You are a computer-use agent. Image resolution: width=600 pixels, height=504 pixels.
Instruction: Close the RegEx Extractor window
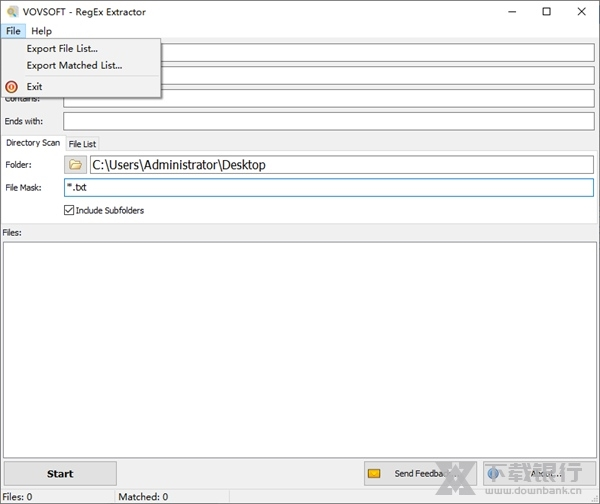tap(581, 12)
